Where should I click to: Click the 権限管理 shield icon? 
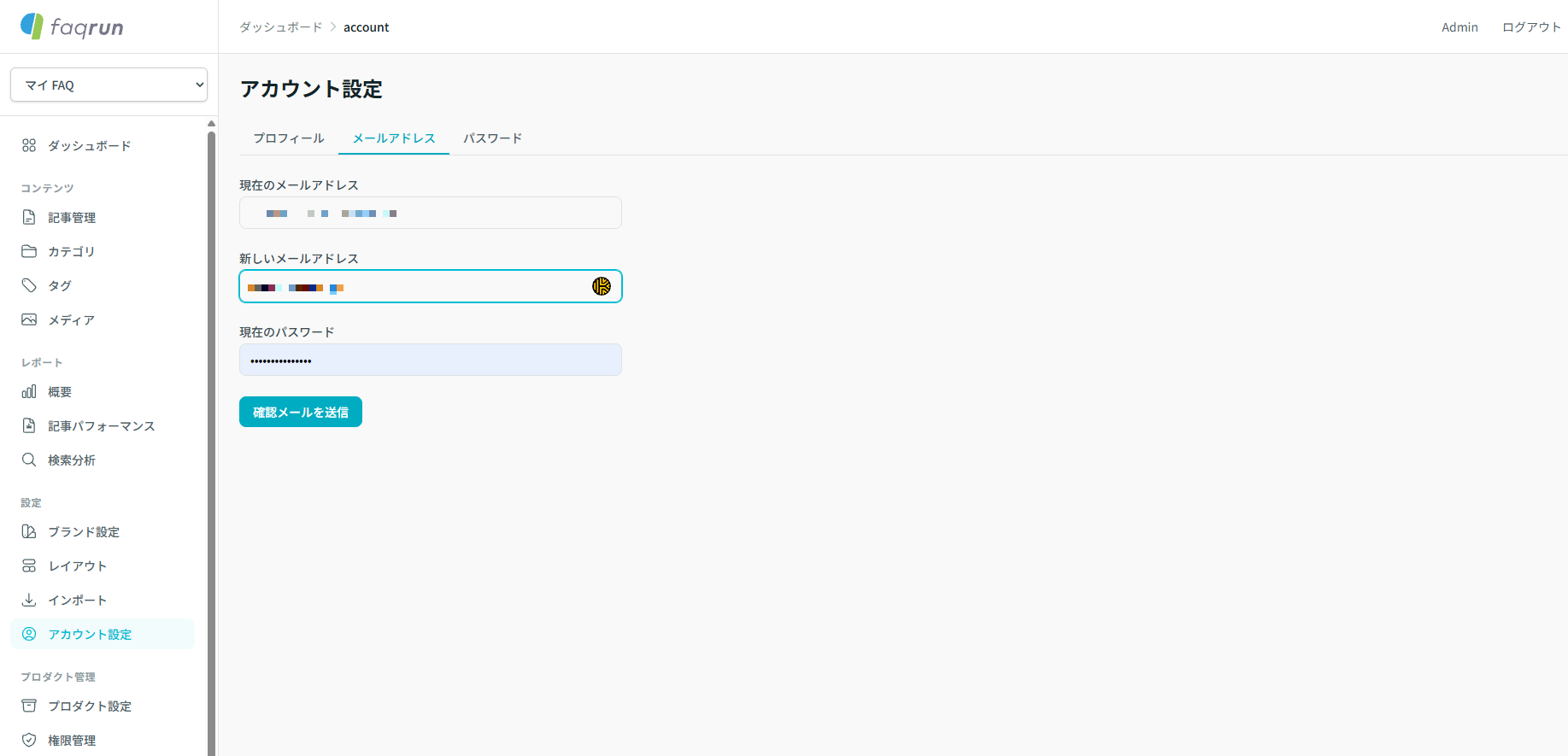pyautogui.click(x=29, y=740)
